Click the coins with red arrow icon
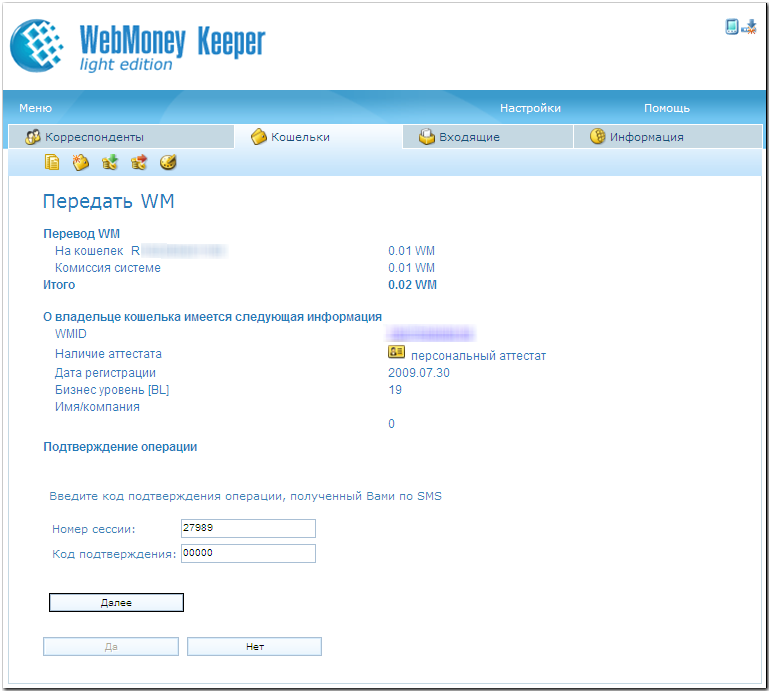This screenshot has height=692, width=770. click(139, 162)
